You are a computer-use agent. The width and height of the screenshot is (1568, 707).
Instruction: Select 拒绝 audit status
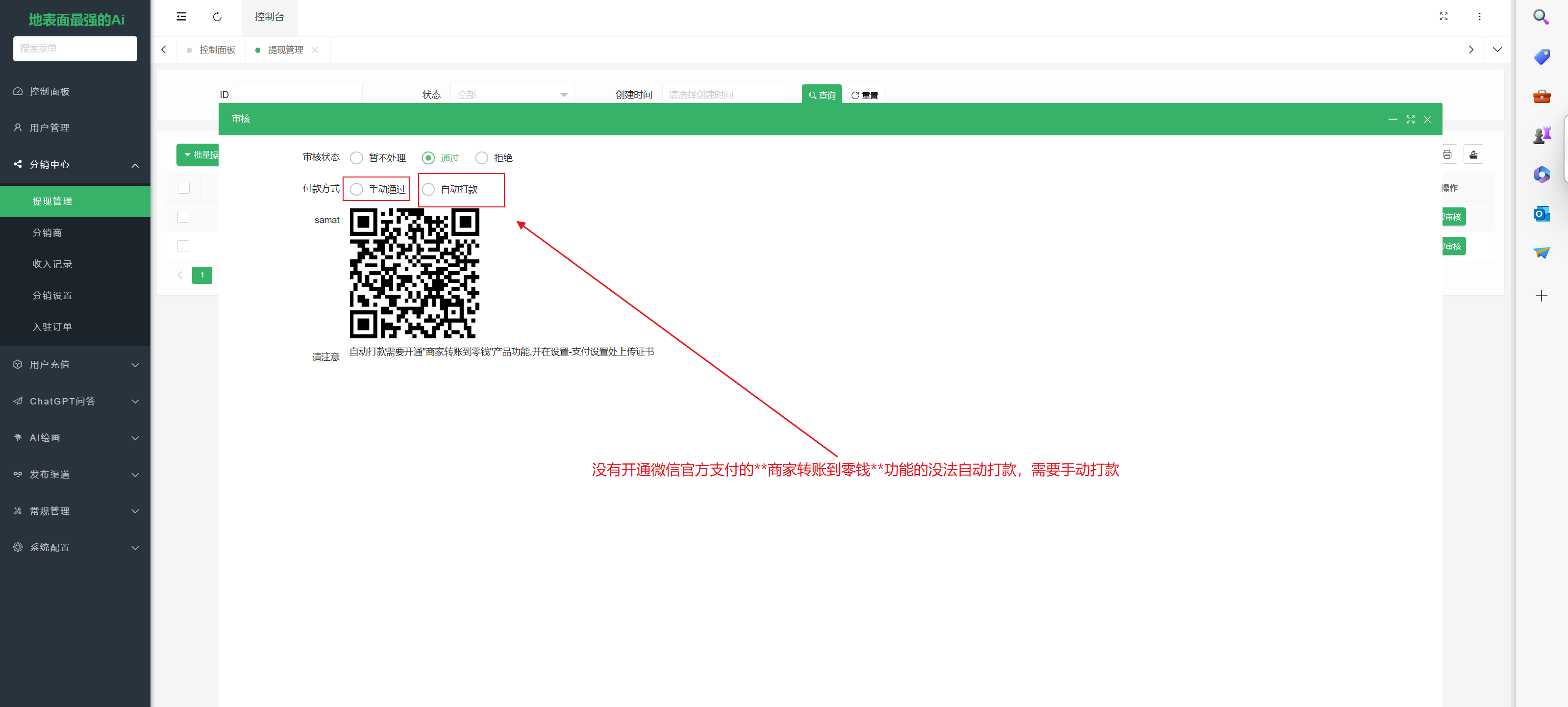494,158
